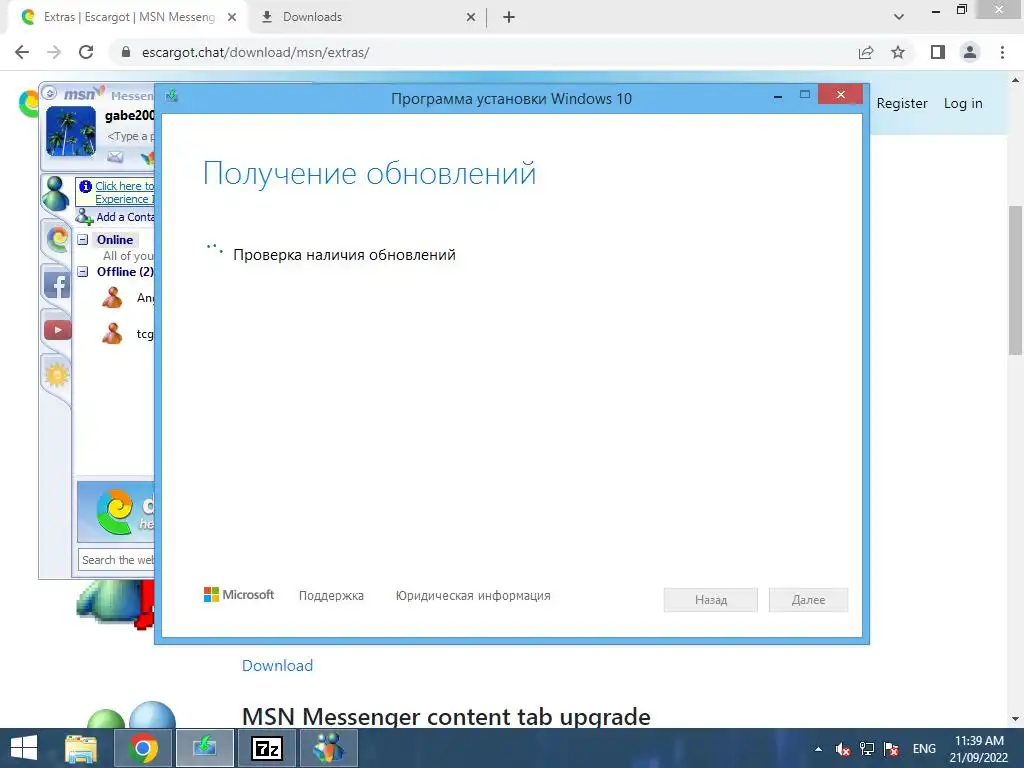Open the Windows Start button
This screenshot has height=768, width=1024.
[x=24, y=748]
